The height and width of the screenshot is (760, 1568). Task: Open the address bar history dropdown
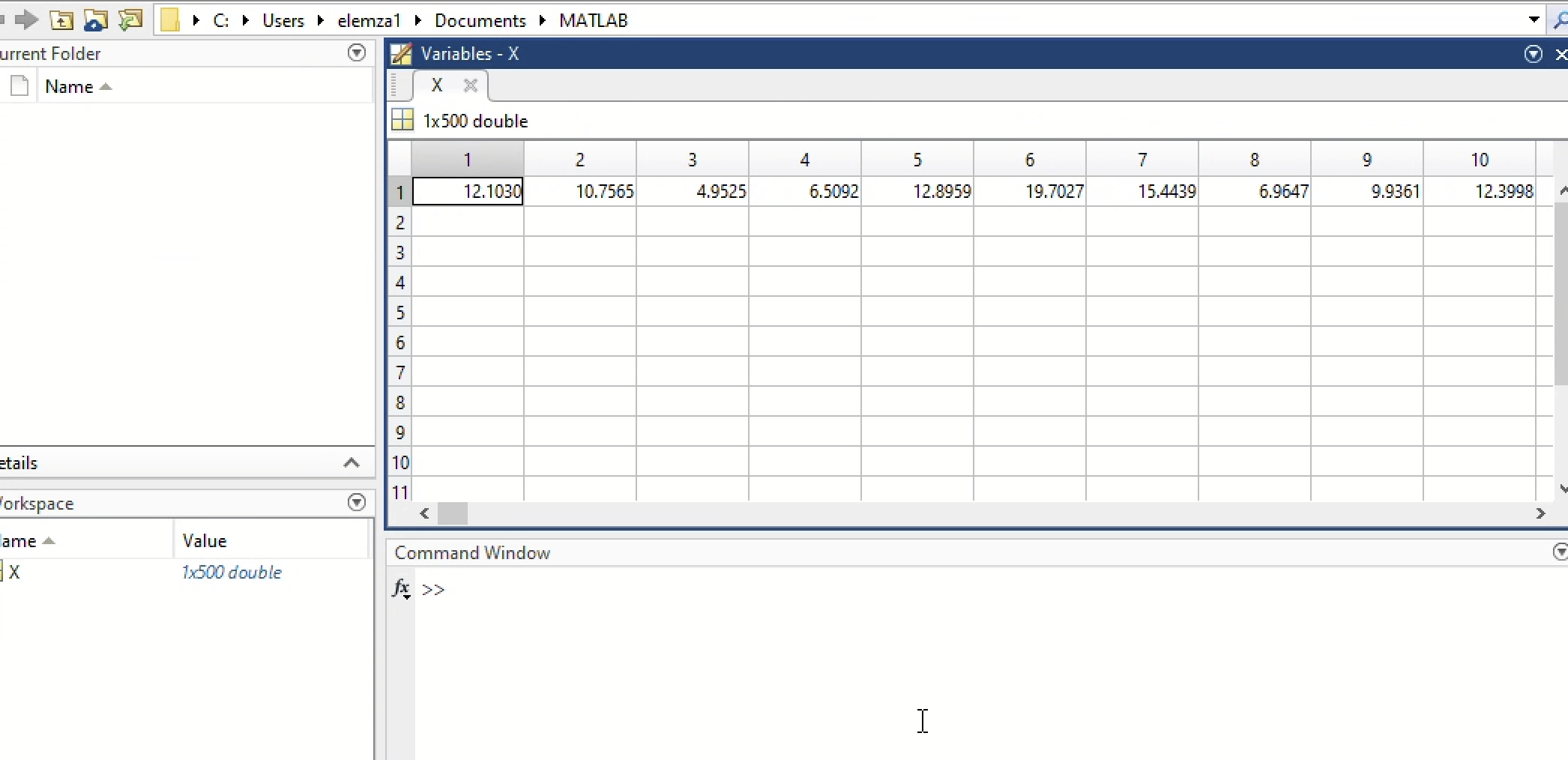pos(1534,20)
